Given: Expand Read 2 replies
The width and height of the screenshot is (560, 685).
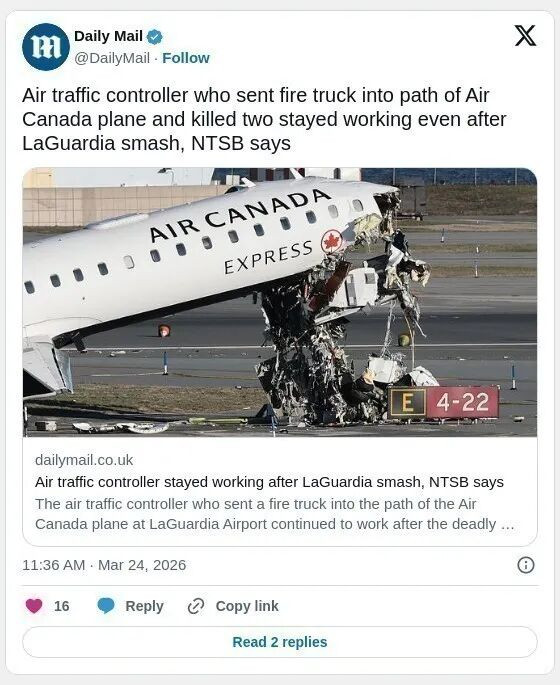Looking at the screenshot, I should [x=280, y=642].
